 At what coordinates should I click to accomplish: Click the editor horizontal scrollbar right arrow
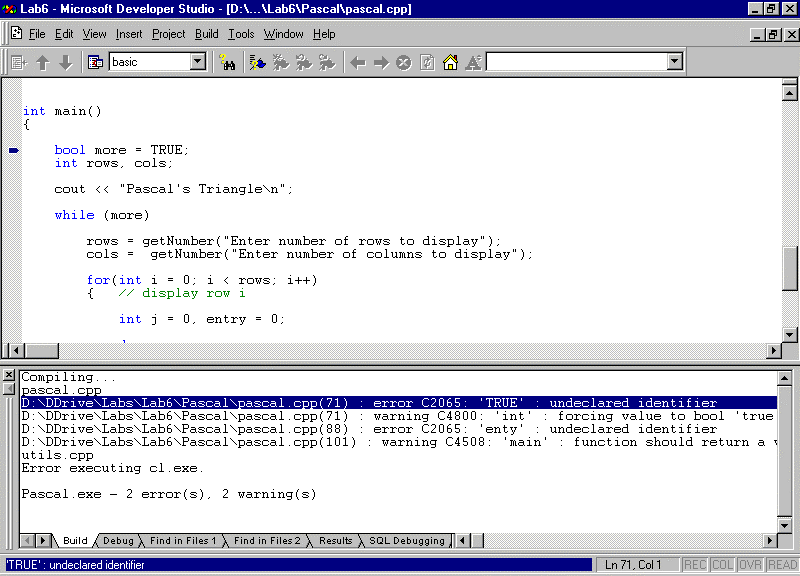click(x=773, y=350)
